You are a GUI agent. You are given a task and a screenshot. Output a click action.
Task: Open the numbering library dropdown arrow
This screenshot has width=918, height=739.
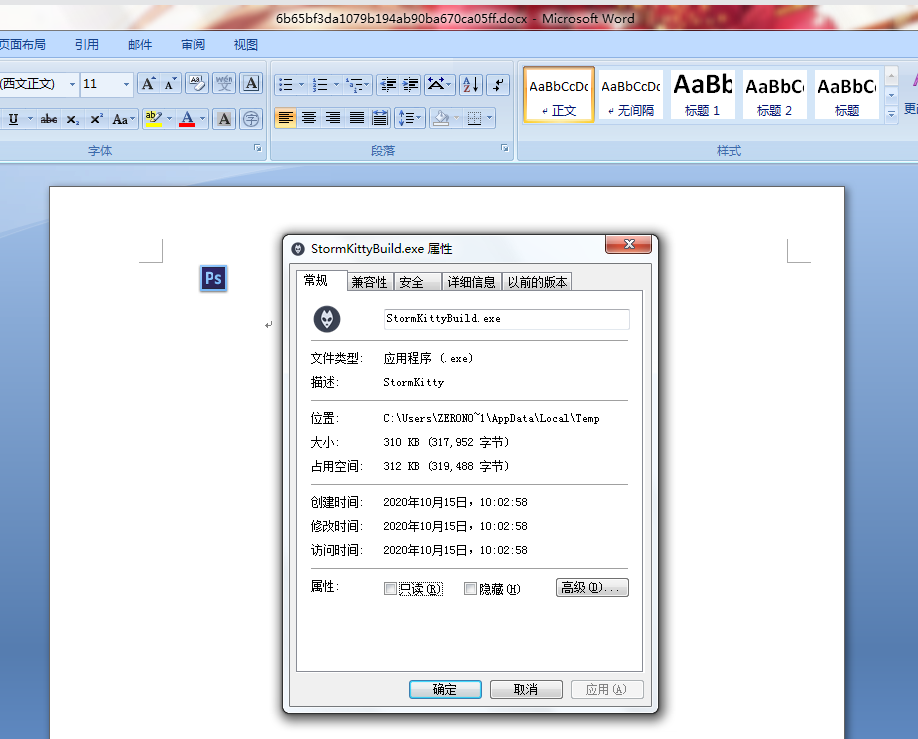point(336,84)
